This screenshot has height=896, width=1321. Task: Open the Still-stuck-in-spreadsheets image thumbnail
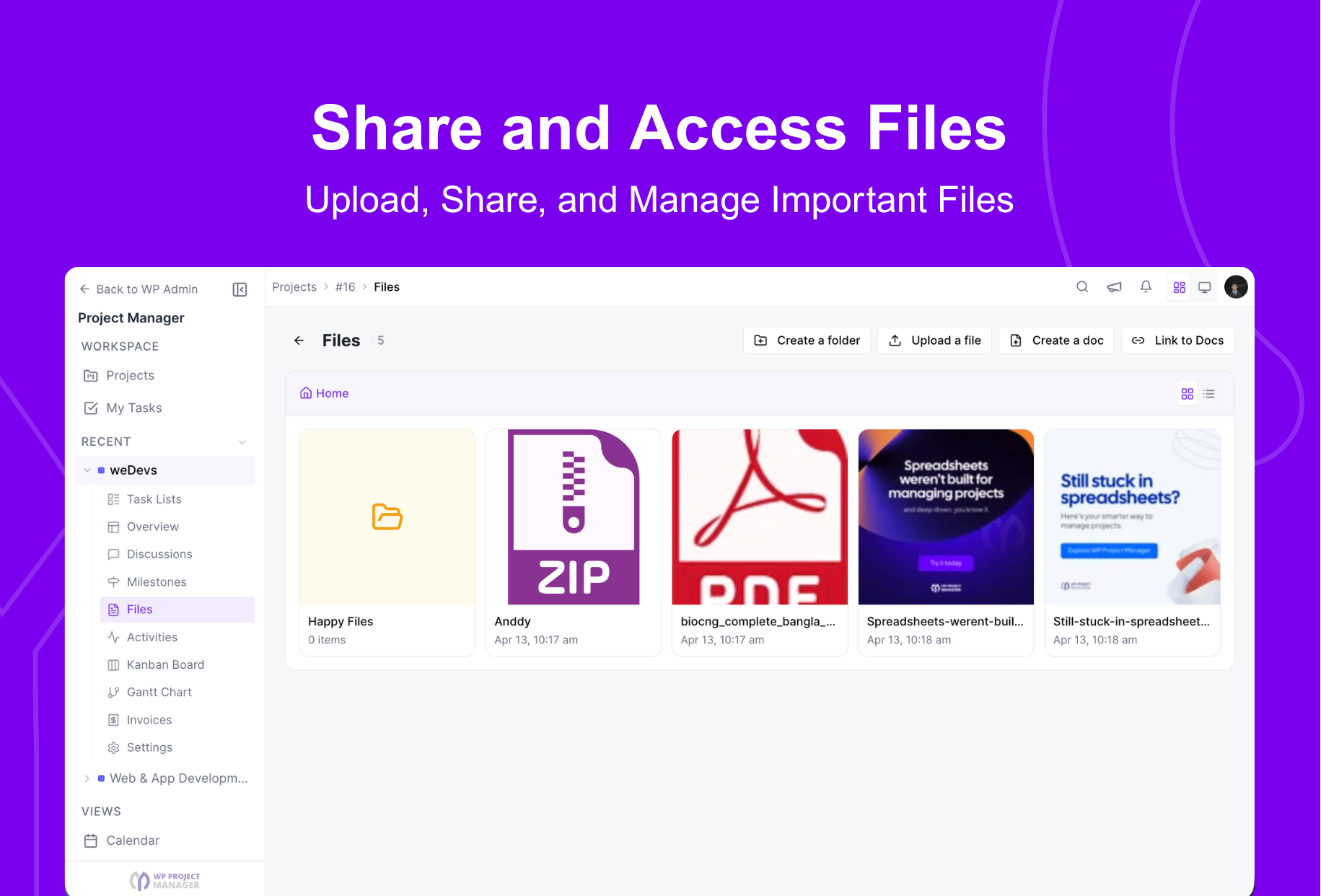(x=1132, y=517)
